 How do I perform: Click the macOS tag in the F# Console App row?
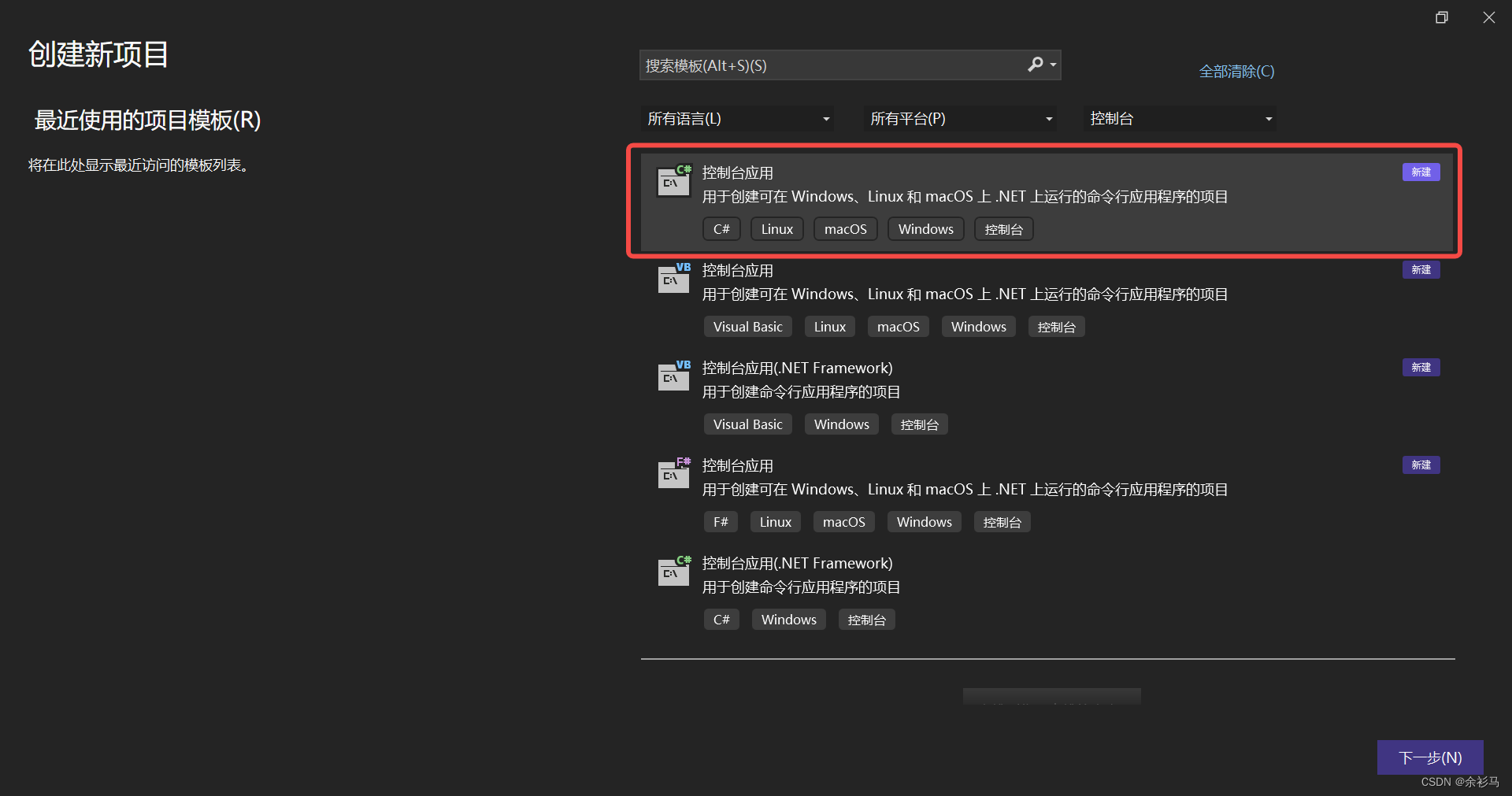pos(844,522)
